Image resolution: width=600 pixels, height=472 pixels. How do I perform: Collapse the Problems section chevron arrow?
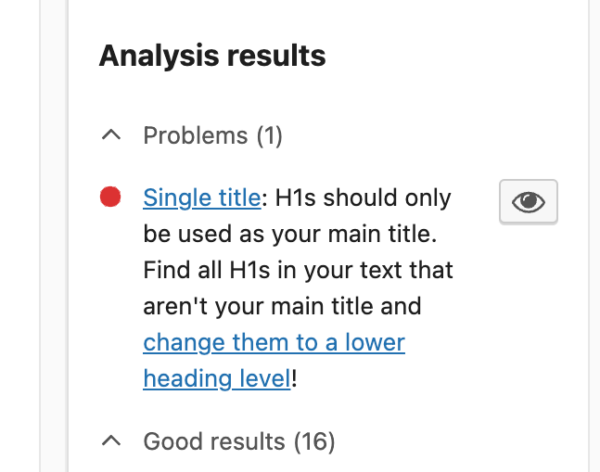(x=113, y=135)
